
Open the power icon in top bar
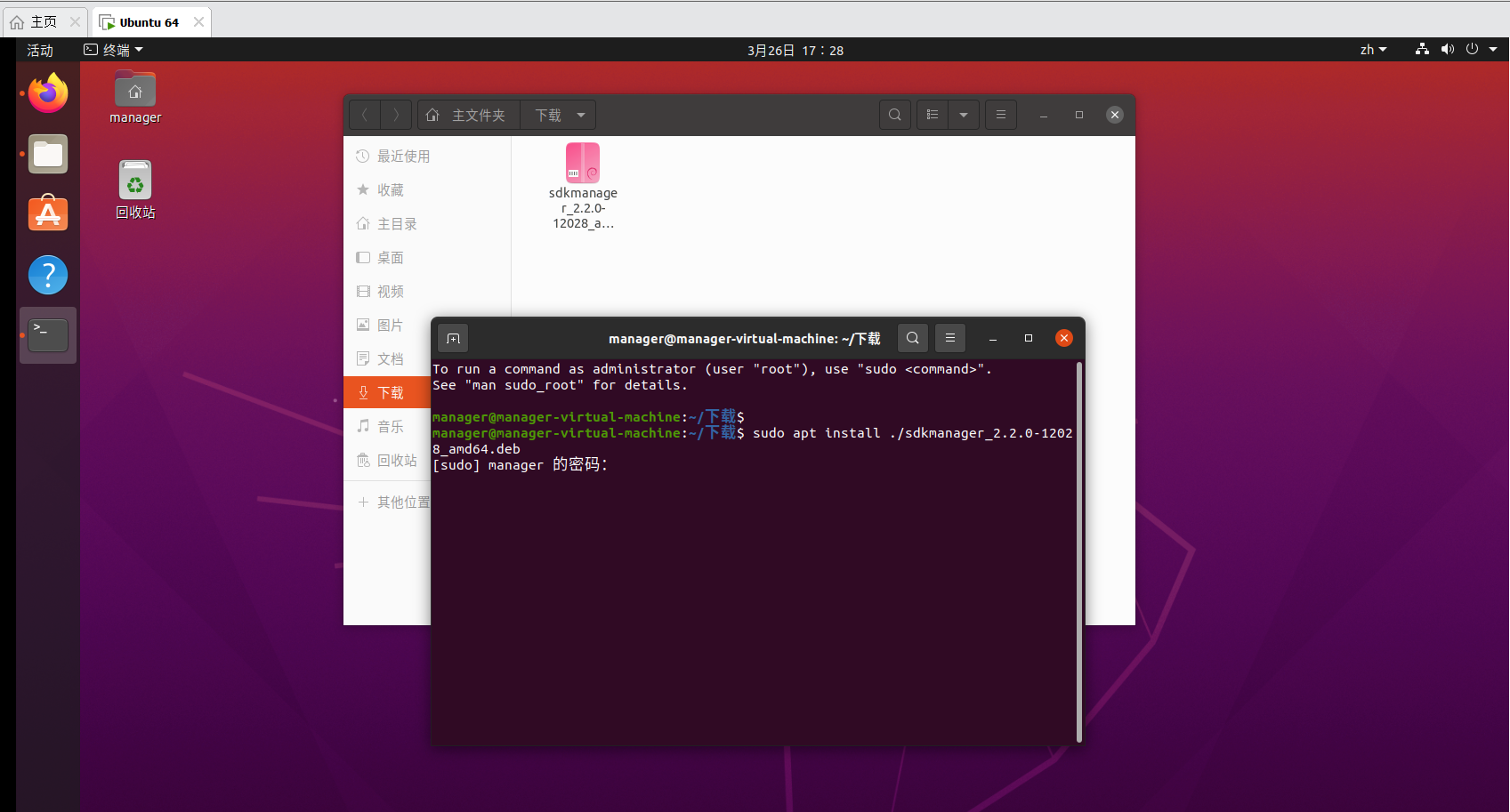1472,50
